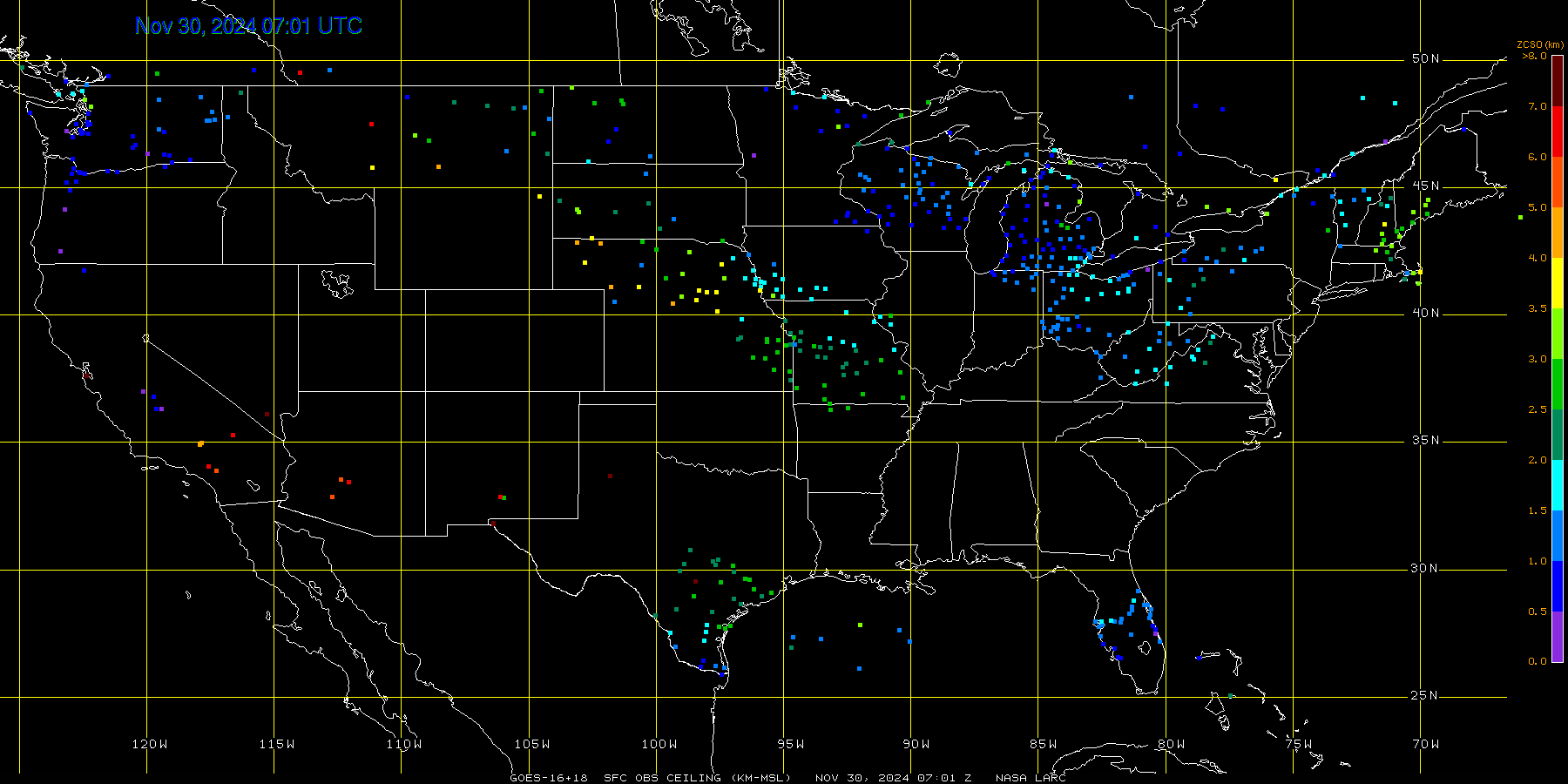The image size is (1568, 784).
Task: Select the 40N latitude label
Action: point(1426,314)
